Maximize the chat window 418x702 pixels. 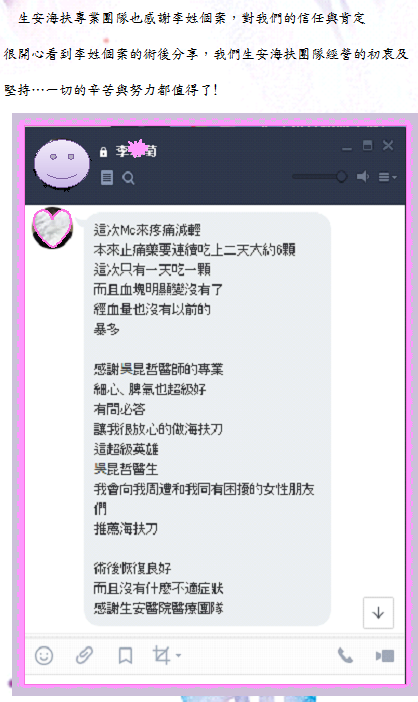click(367, 146)
